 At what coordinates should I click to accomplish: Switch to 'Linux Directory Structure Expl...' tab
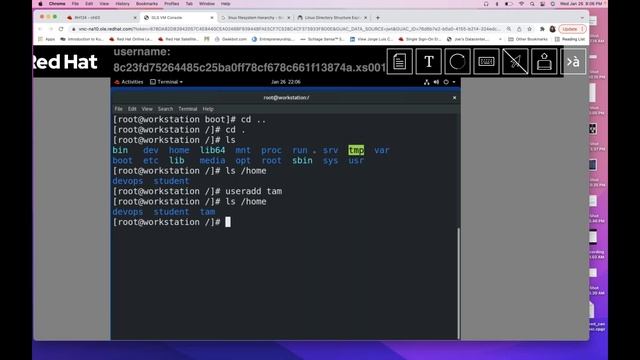(332, 18)
